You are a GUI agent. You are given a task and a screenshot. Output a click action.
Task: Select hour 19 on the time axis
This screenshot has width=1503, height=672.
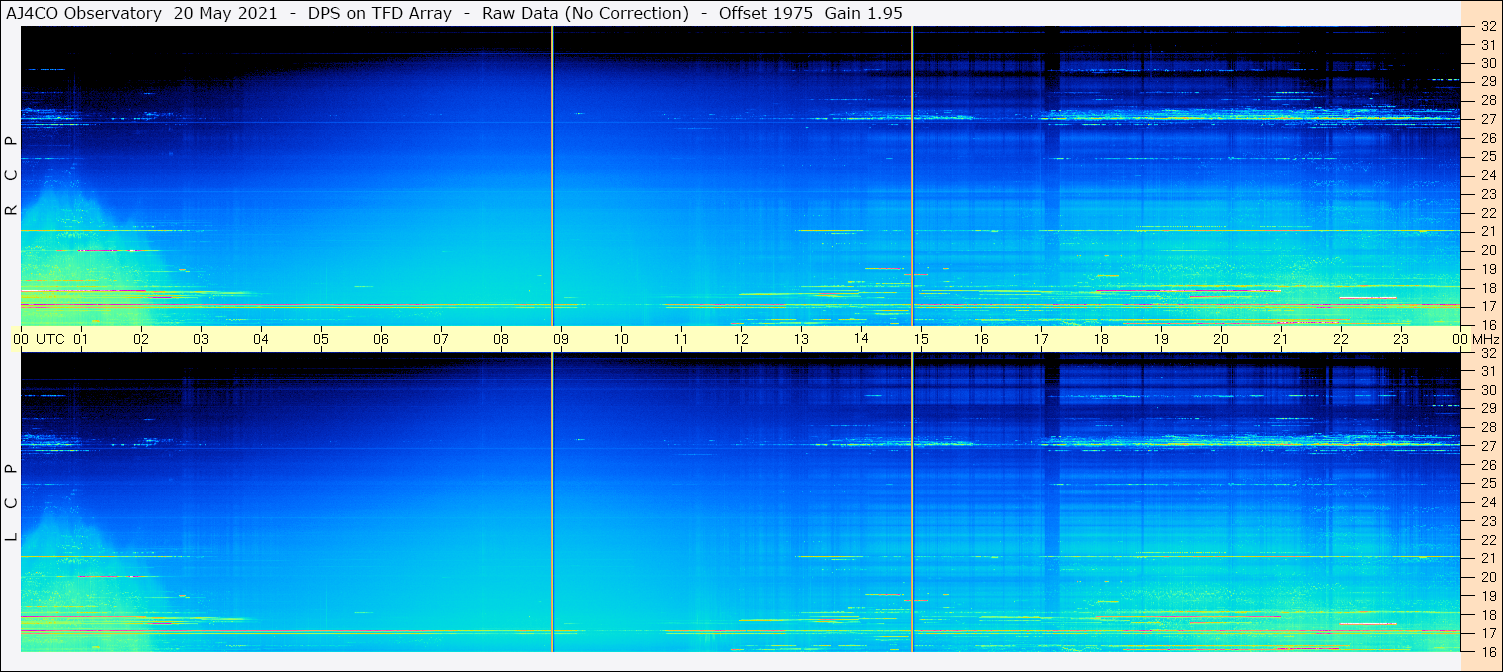[x=1161, y=339]
